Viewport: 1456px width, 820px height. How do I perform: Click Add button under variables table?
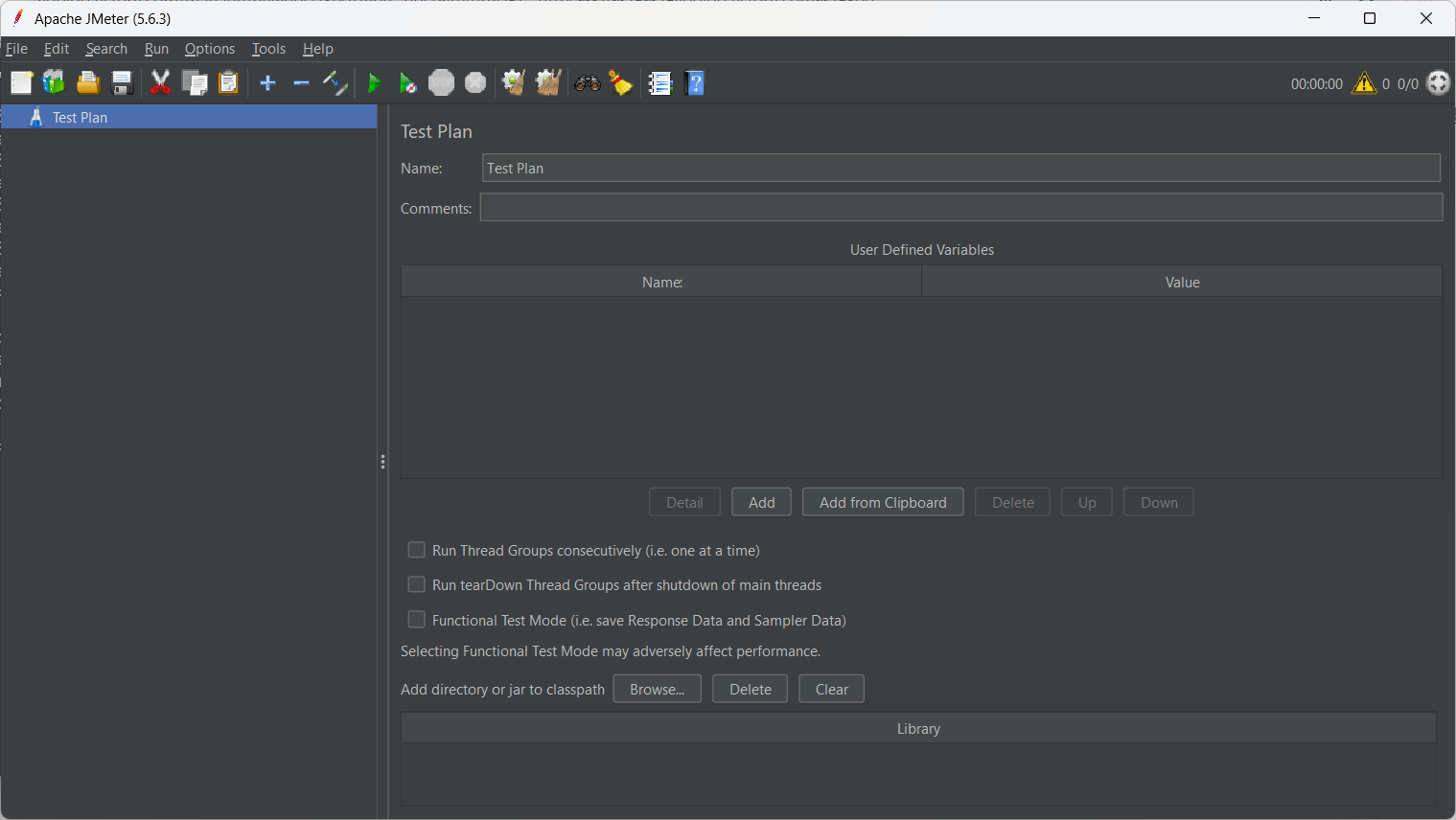coord(762,502)
